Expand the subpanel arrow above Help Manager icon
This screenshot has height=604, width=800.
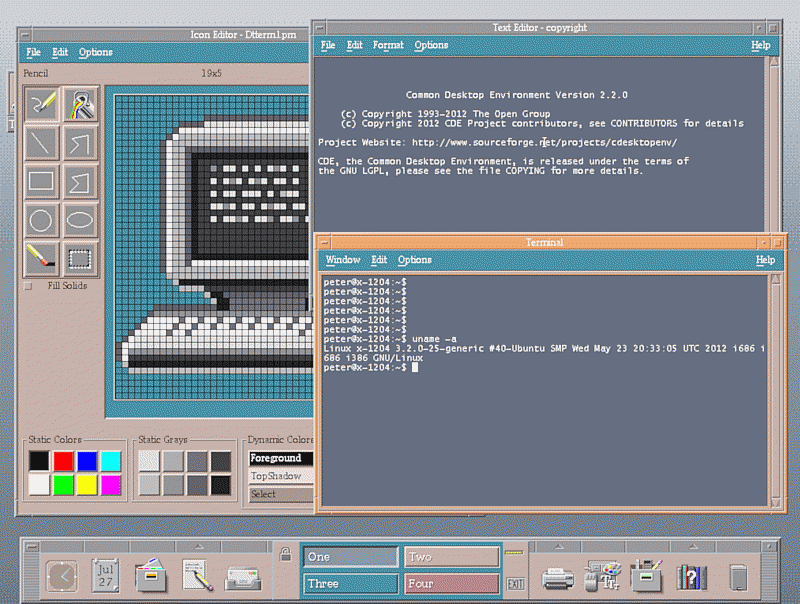click(x=693, y=546)
